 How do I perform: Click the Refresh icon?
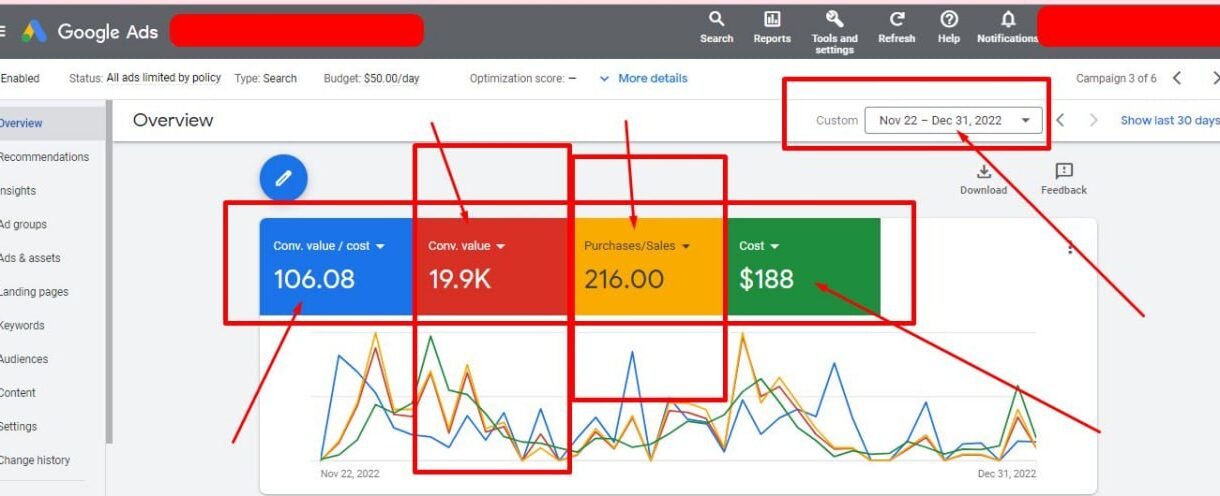click(896, 19)
